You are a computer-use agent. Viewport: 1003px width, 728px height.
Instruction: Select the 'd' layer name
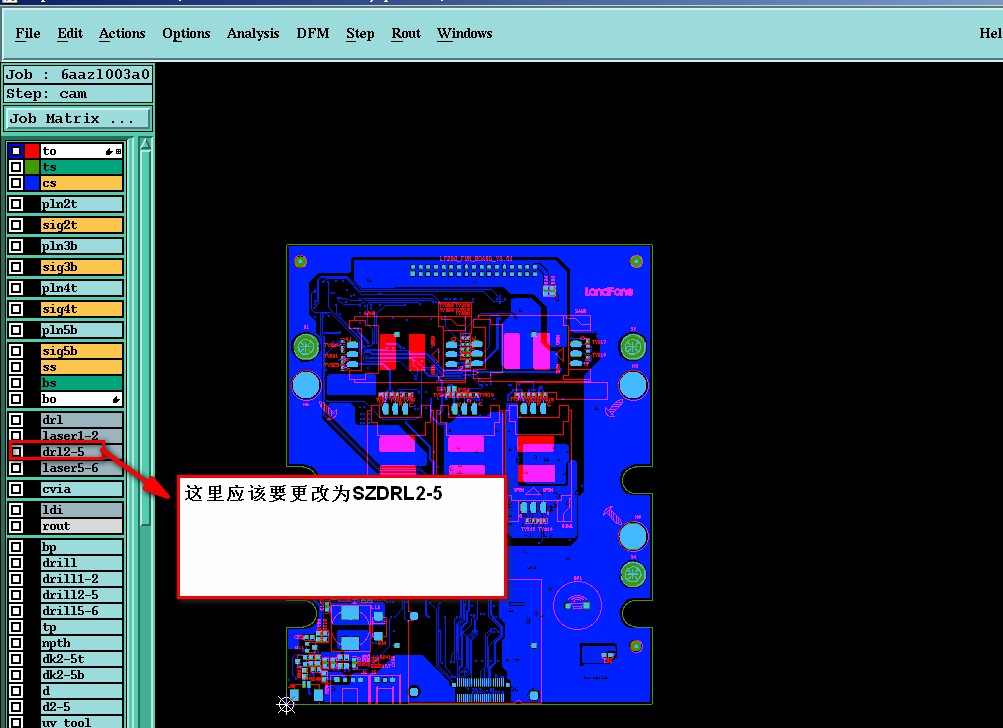point(81,691)
